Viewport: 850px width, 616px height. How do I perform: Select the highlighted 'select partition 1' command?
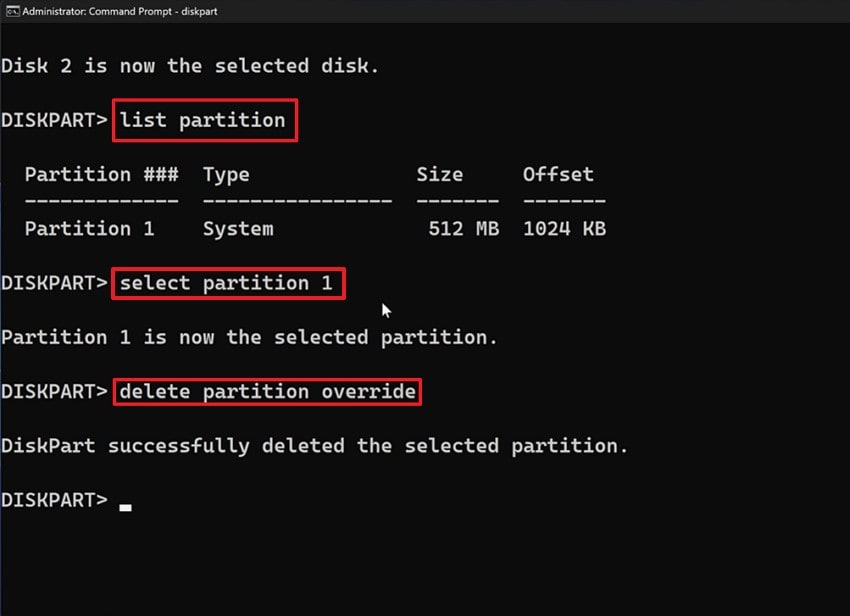point(228,283)
